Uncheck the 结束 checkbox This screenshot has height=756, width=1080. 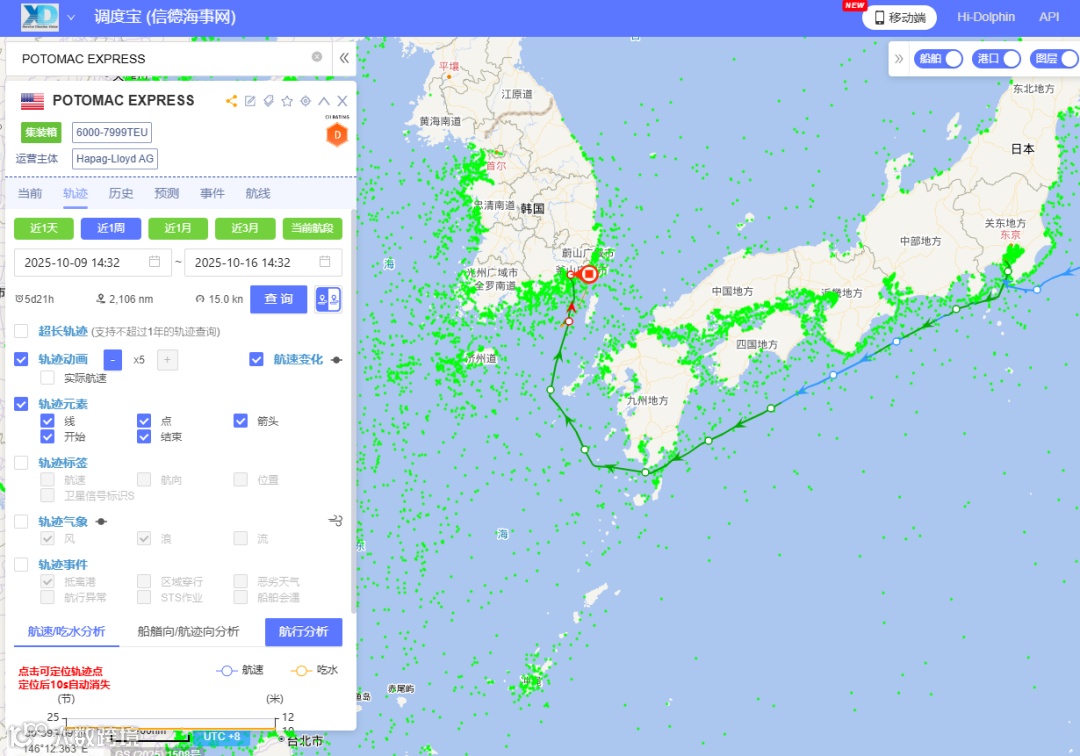point(144,437)
